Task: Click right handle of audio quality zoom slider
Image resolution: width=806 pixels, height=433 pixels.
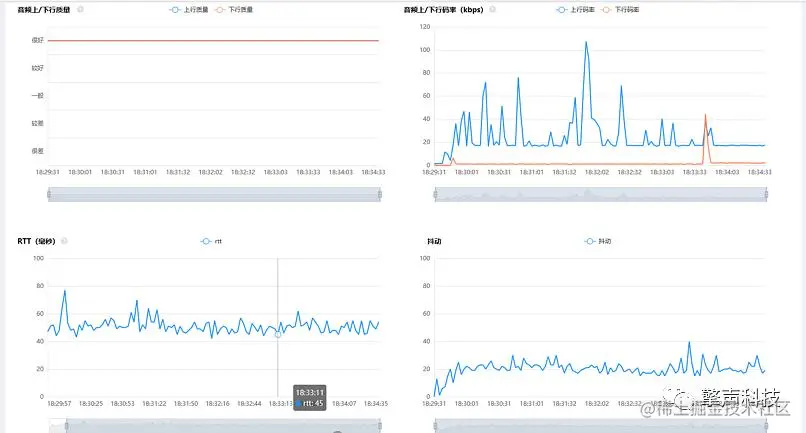Action: tap(380, 194)
